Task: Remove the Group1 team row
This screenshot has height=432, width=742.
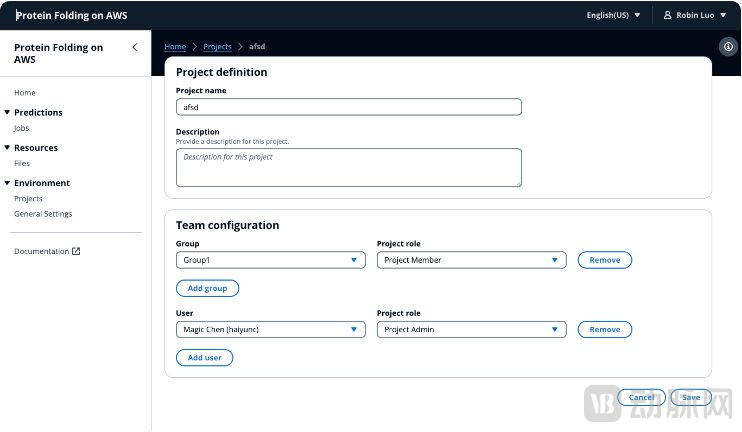Action: (604, 260)
